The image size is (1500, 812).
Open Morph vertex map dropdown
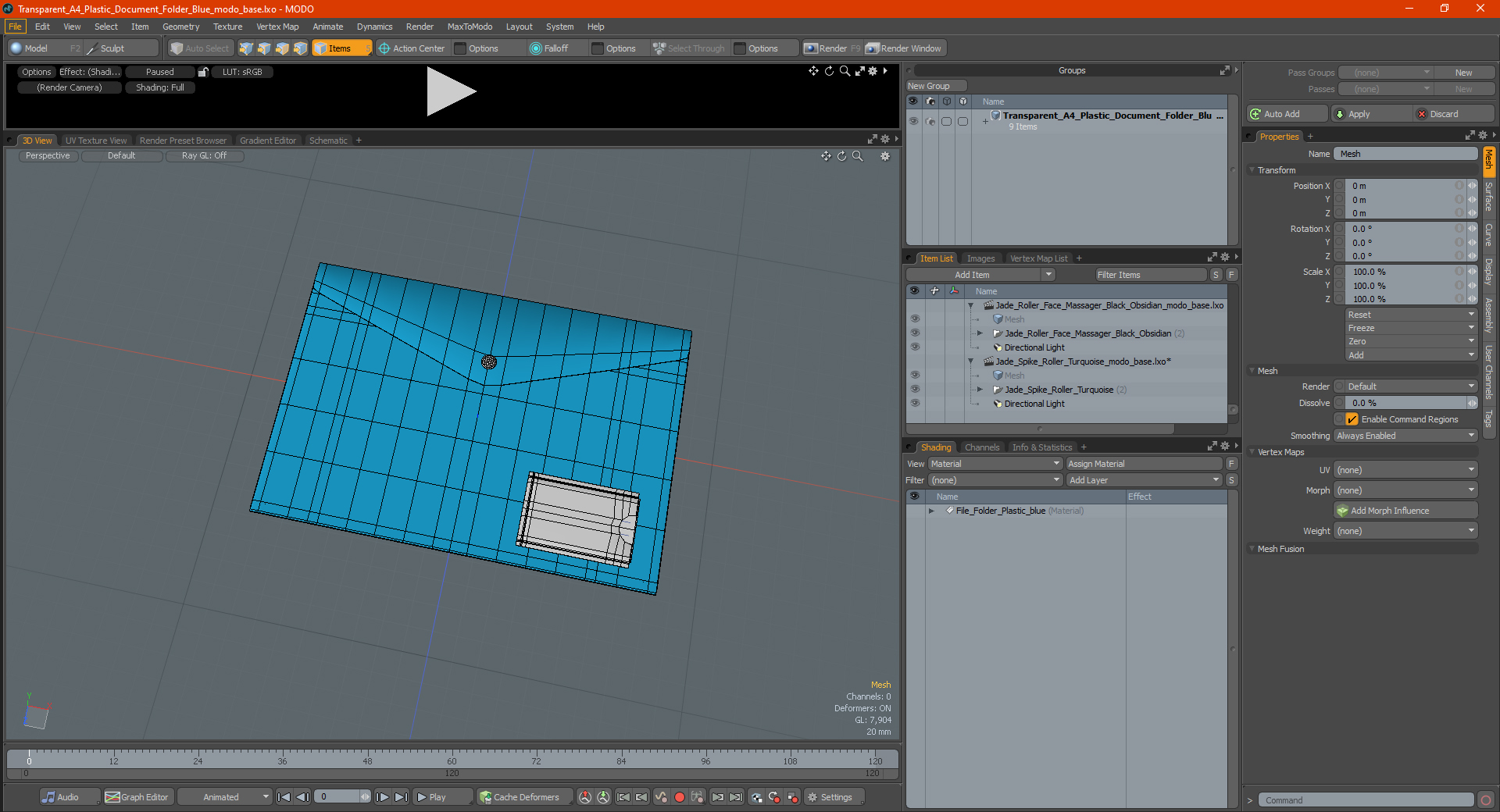coord(1405,490)
